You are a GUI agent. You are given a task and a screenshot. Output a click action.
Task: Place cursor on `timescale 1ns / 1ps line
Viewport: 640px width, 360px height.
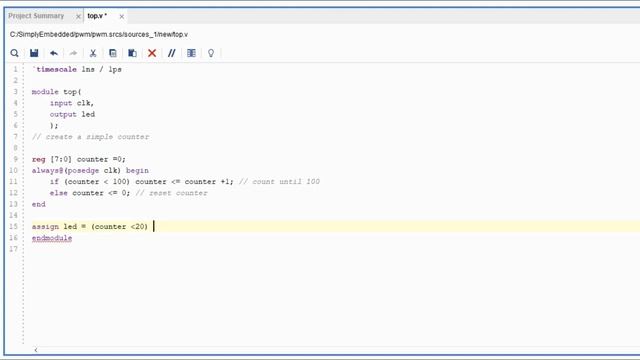[77, 69]
